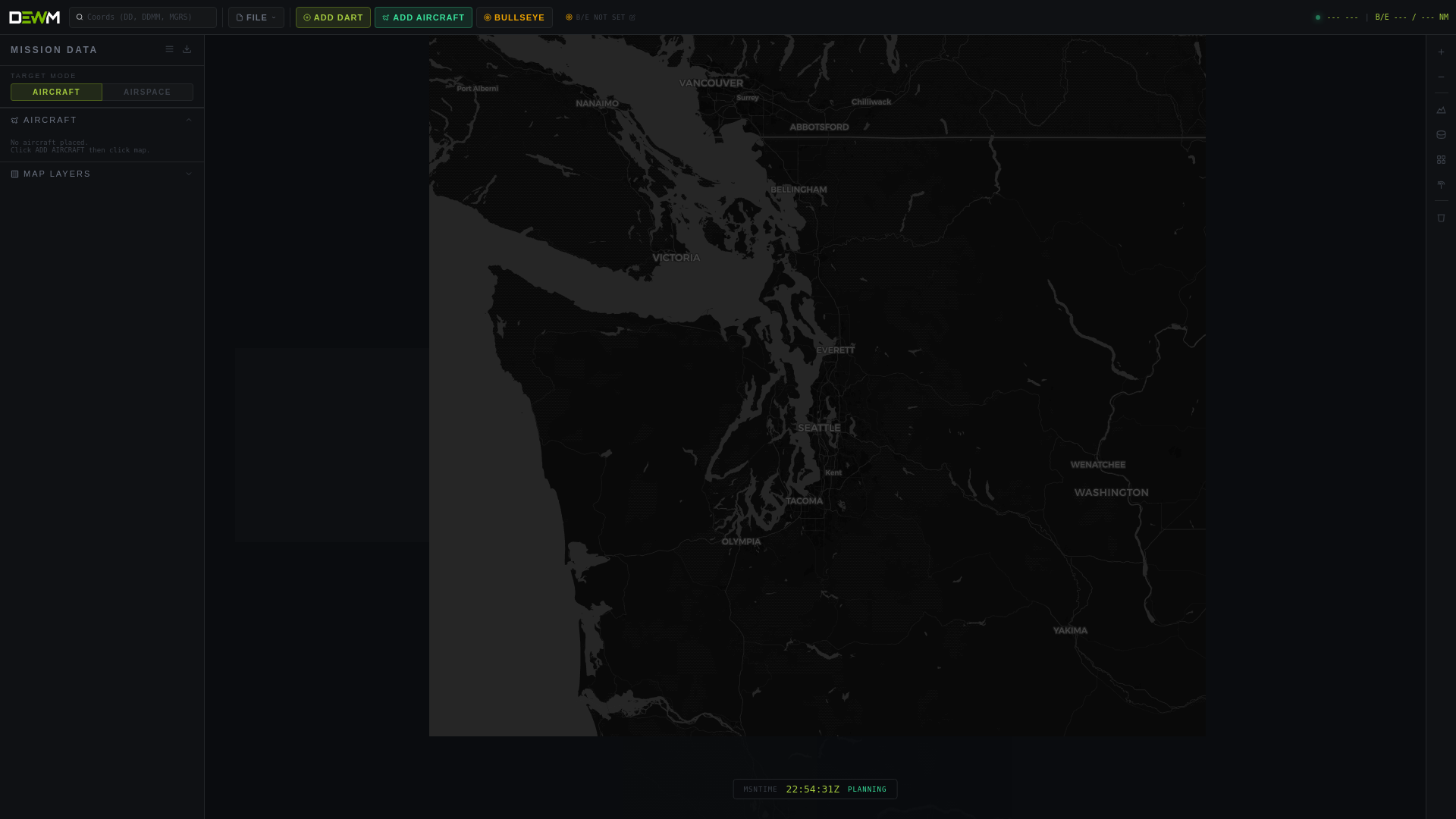
Task: Click the YAKIMA label on map
Action: pos(1070,630)
